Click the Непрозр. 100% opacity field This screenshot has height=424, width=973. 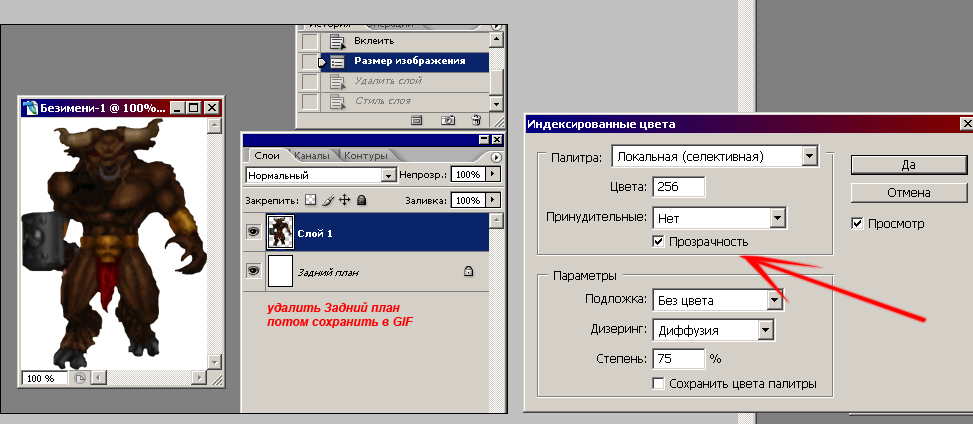click(467, 175)
